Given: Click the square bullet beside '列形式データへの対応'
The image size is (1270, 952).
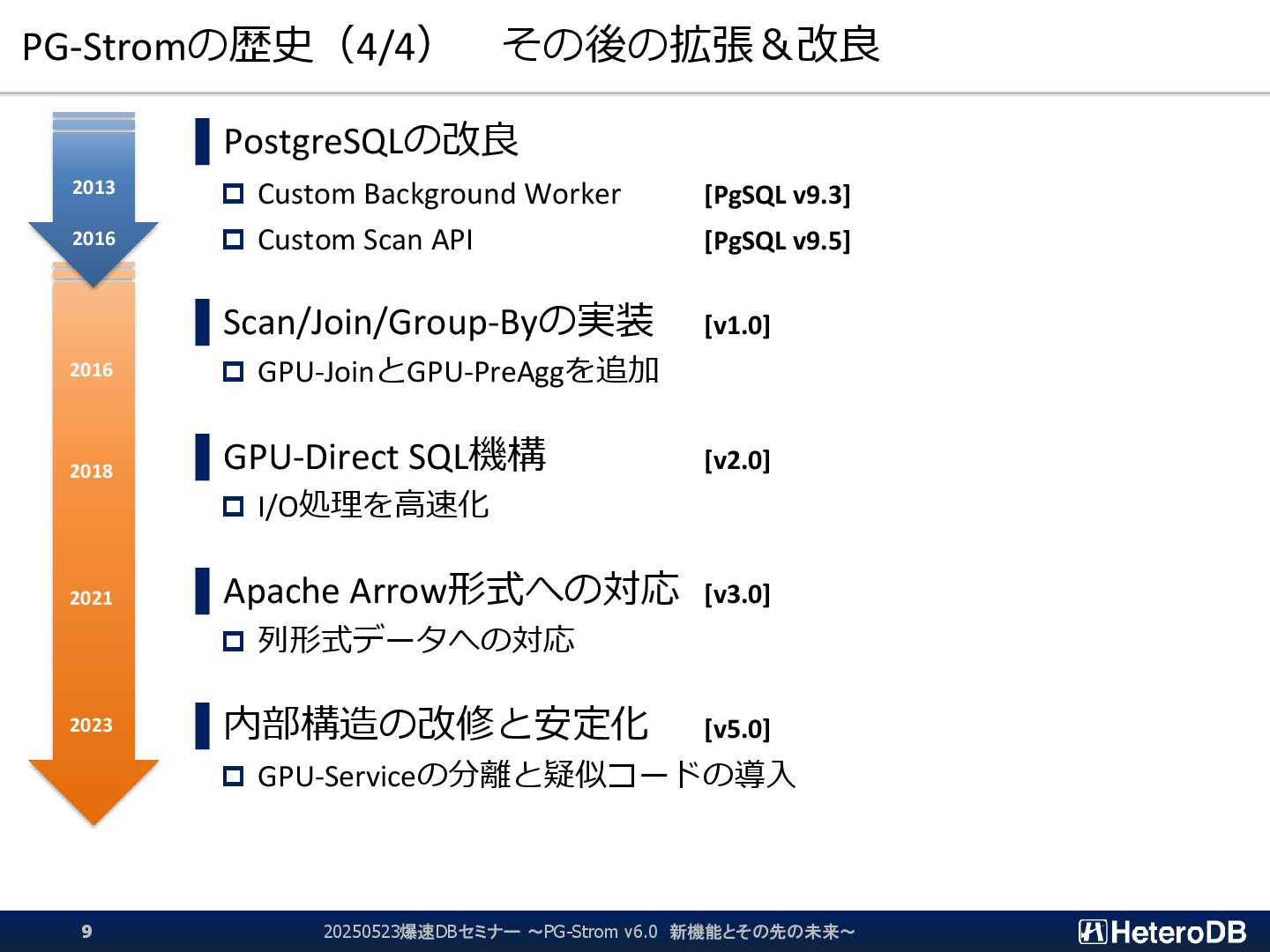Looking at the screenshot, I should click(x=233, y=641).
